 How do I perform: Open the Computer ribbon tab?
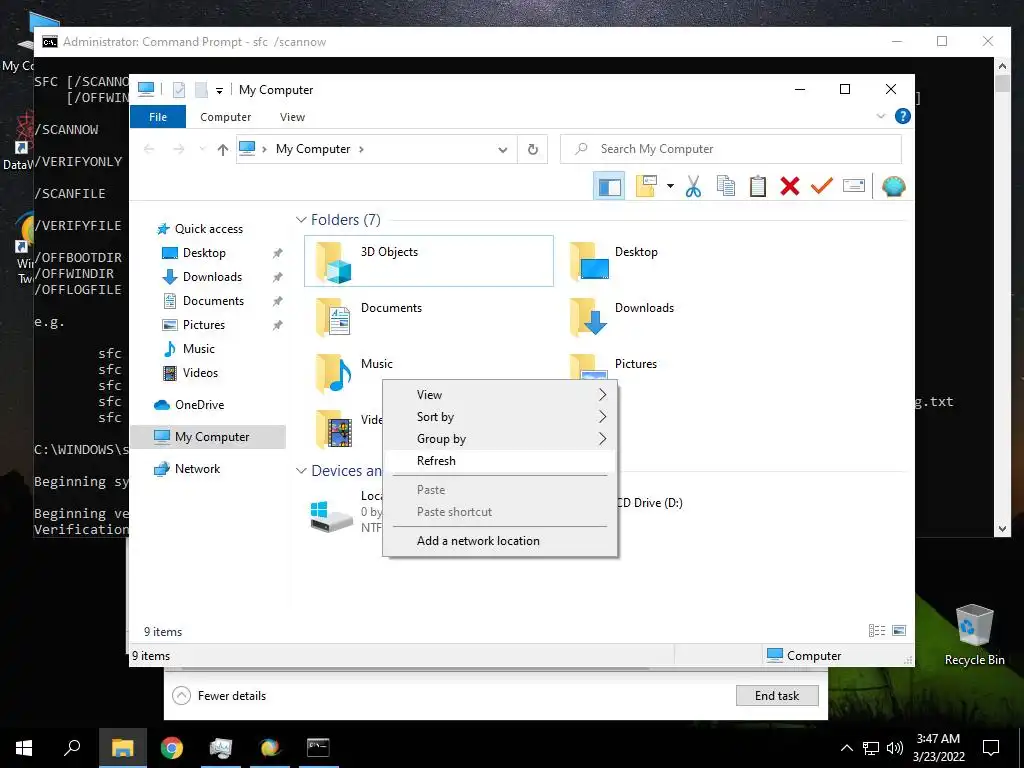click(x=225, y=117)
